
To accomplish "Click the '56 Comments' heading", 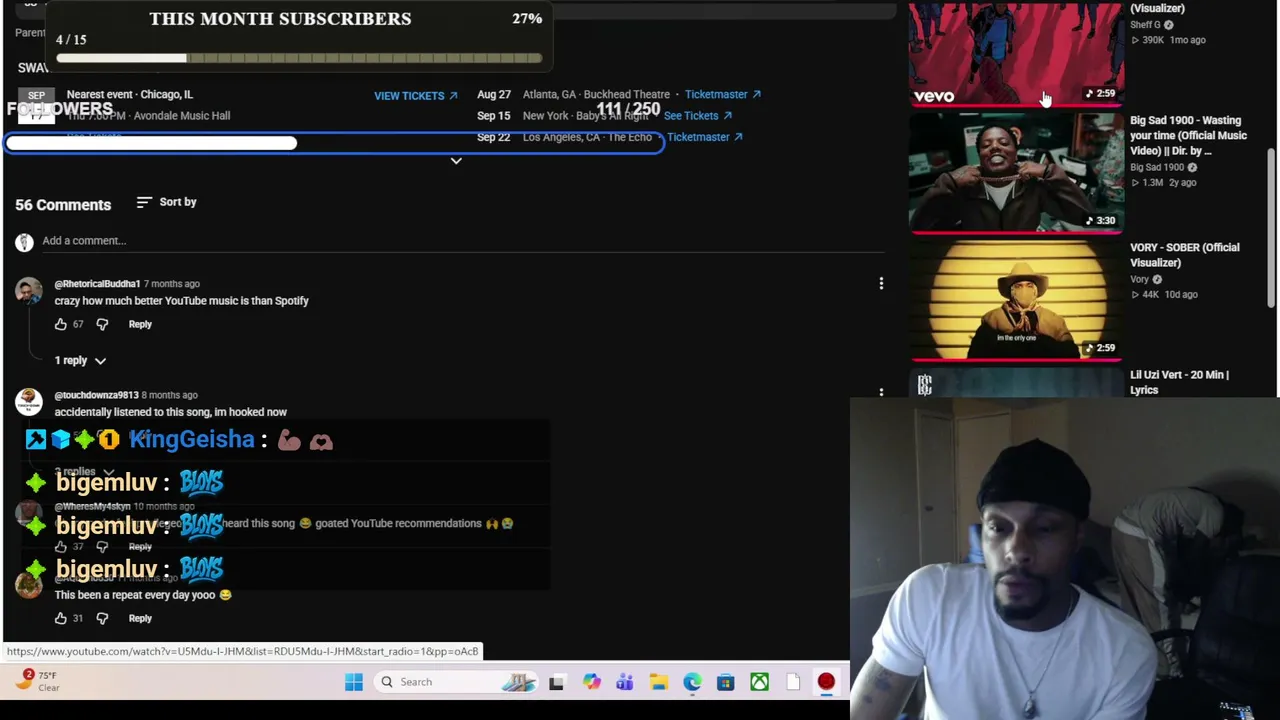I will 63,205.
